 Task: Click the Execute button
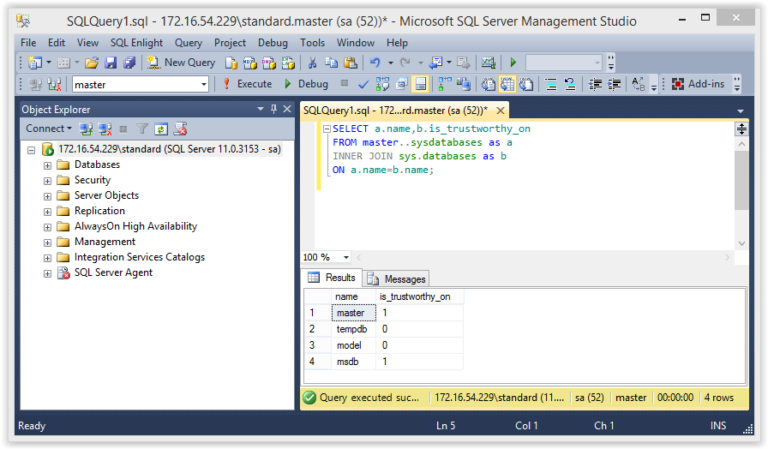click(x=247, y=84)
